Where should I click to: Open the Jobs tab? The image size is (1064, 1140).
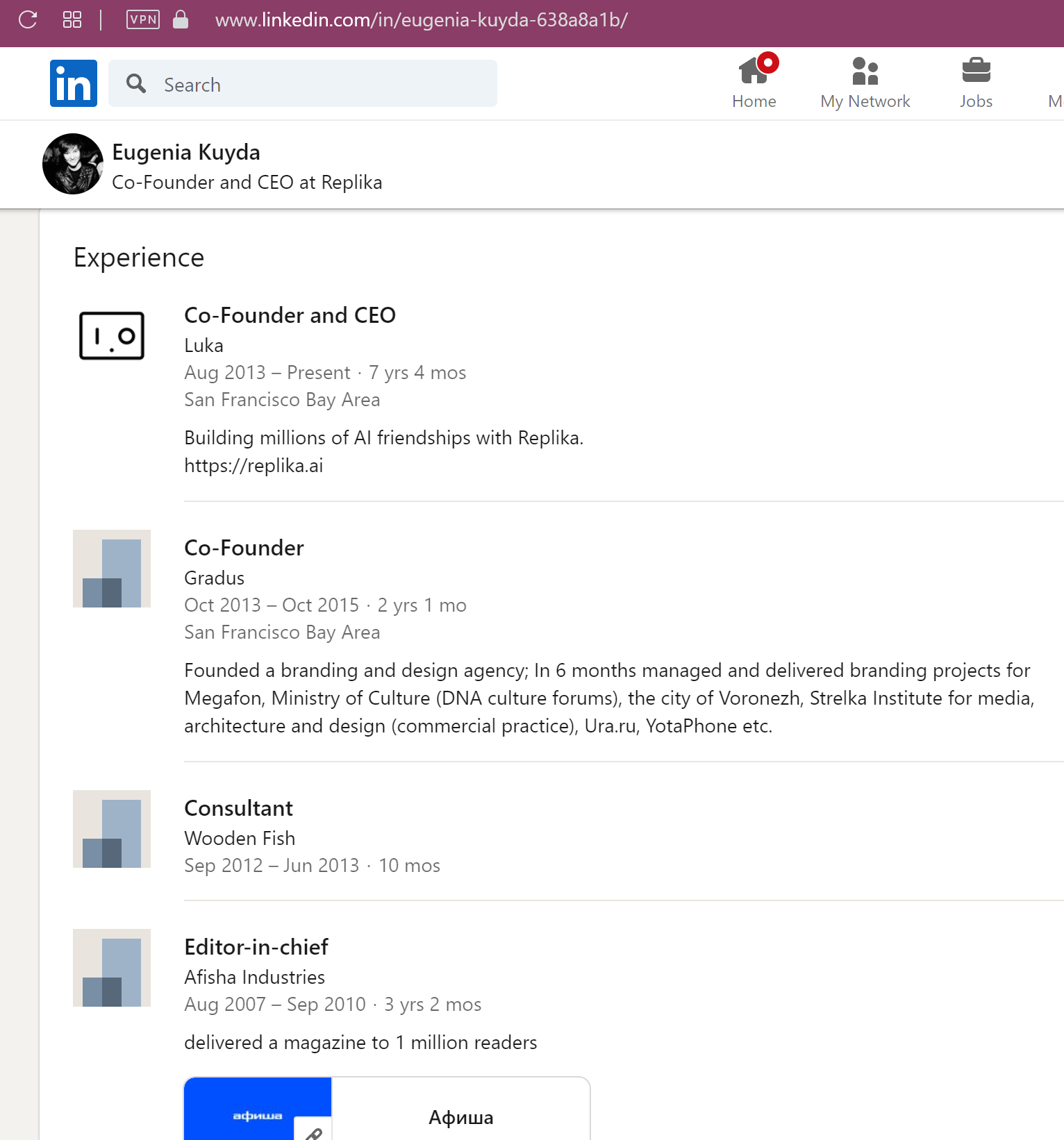point(976,82)
